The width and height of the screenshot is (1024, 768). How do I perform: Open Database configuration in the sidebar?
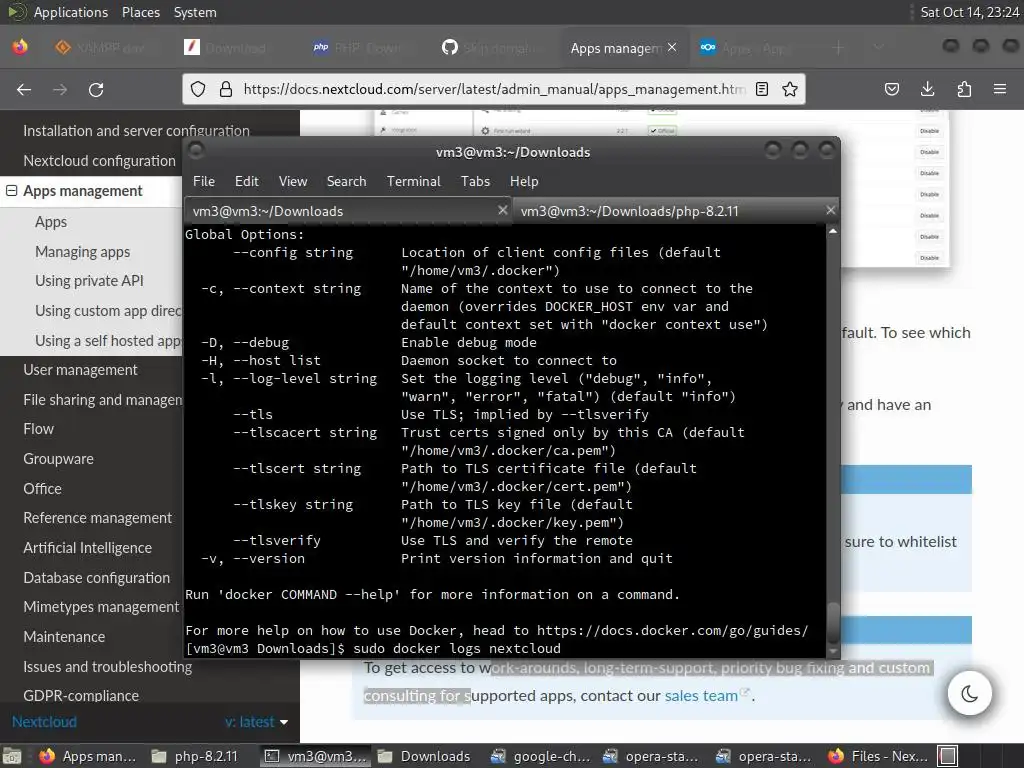[97, 578]
